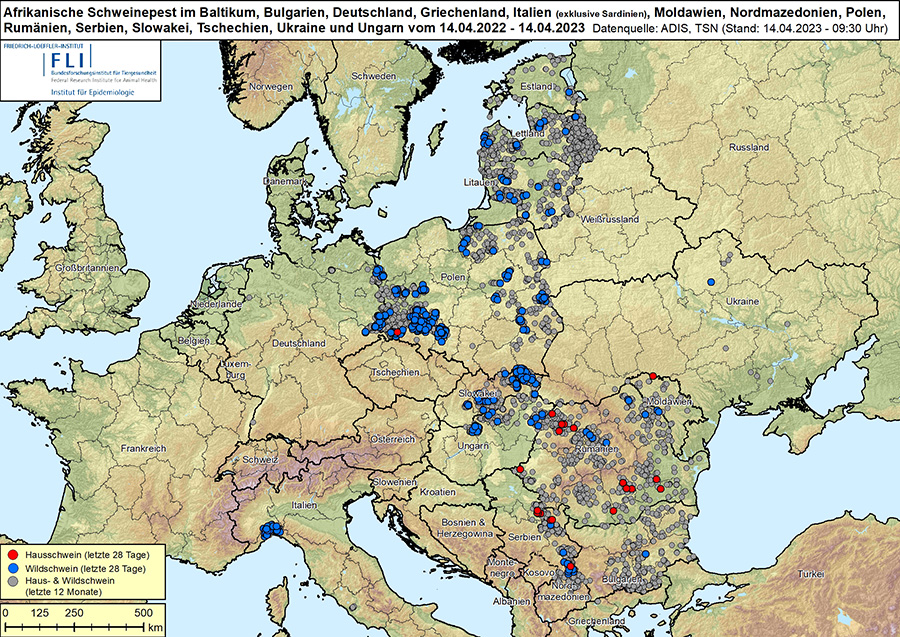Click the single red dot in eastern Germany

click(397, 332)
